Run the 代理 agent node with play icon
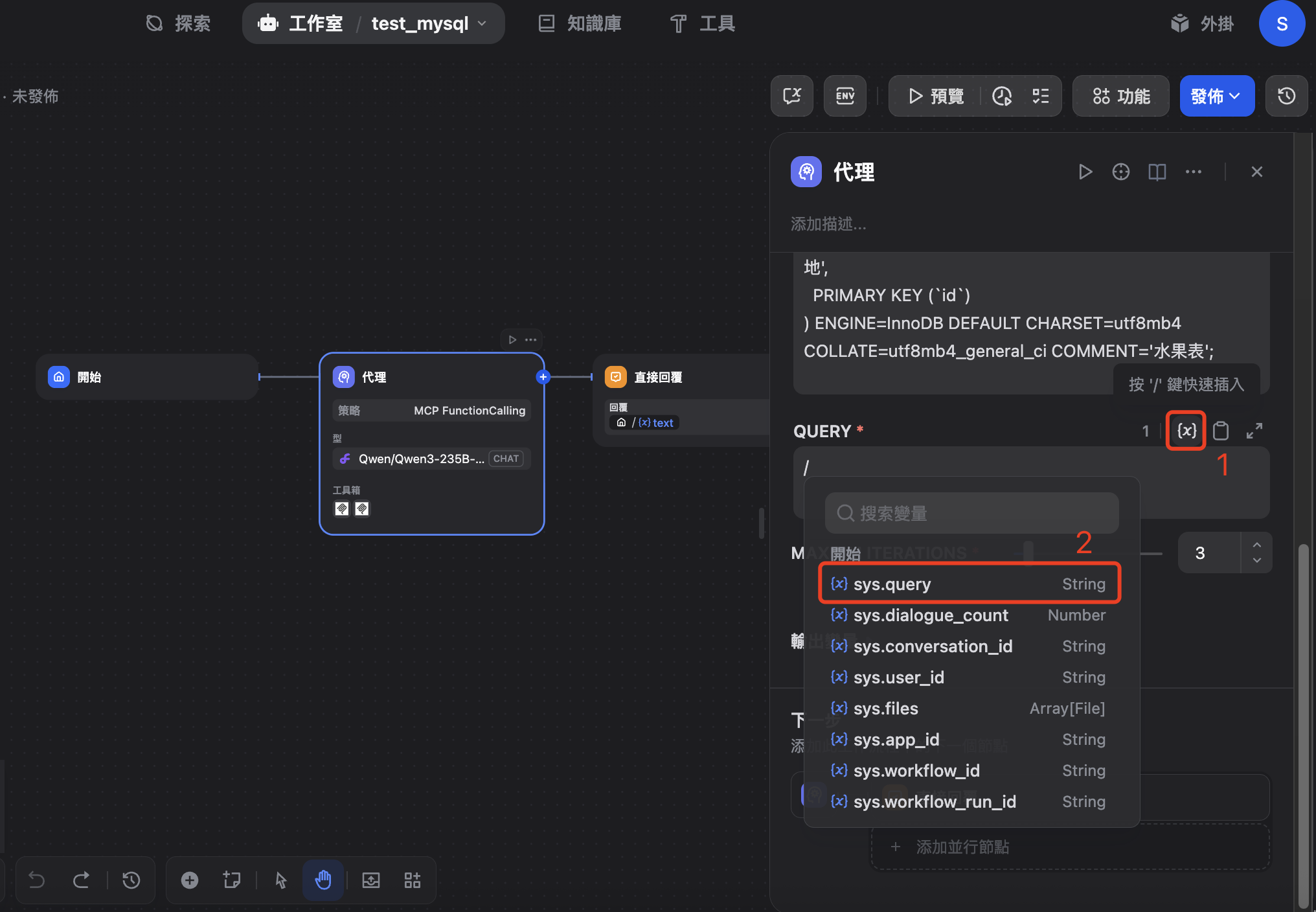Screen dimensions: 1316x912 pos(1086,172)
